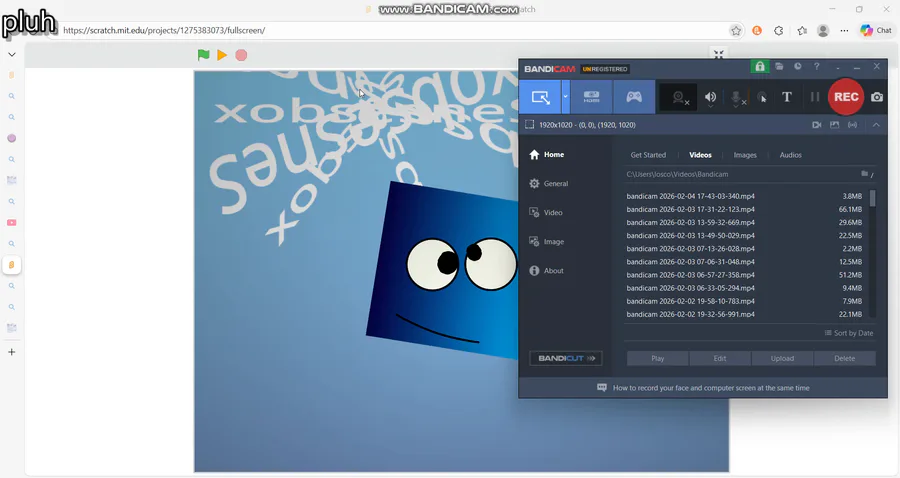Viewport: 900px width, 478px height.
Task: Open output folder icon in Bandicam title bar
Action: (x=779, y=67)
